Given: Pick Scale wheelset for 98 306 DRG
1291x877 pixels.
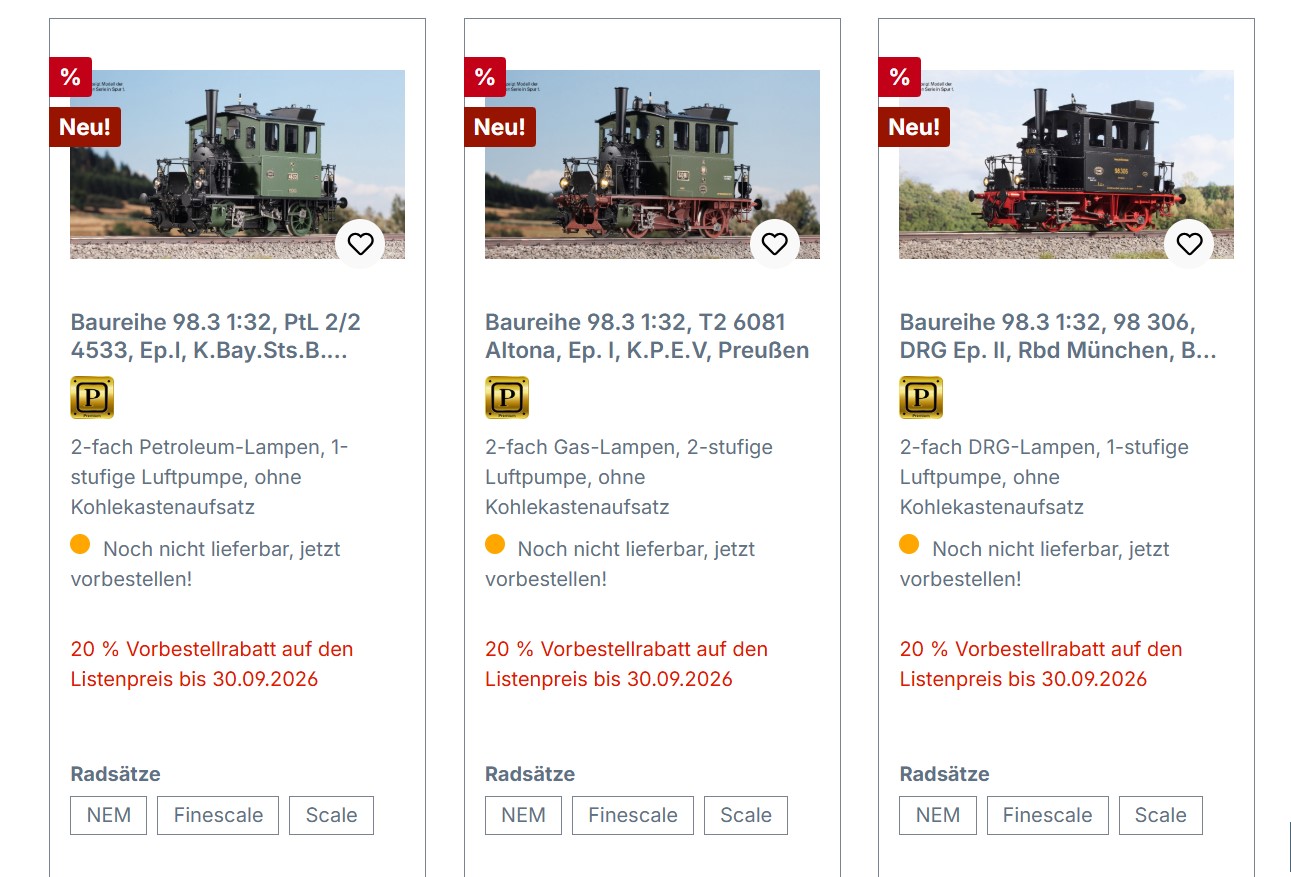Looking at the screenshot, I should pos(1160,815).
